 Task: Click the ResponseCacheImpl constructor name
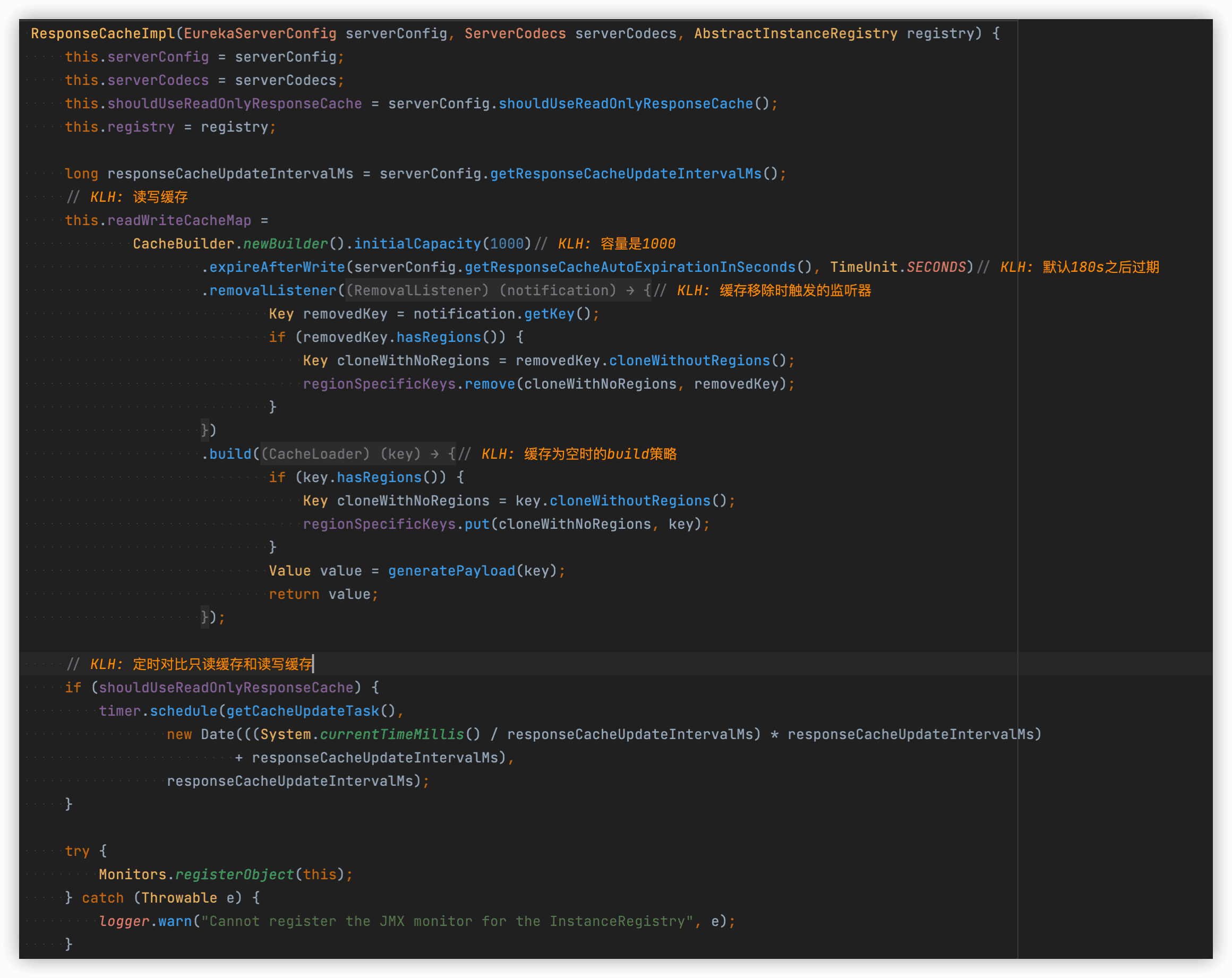tap(103, 33)
